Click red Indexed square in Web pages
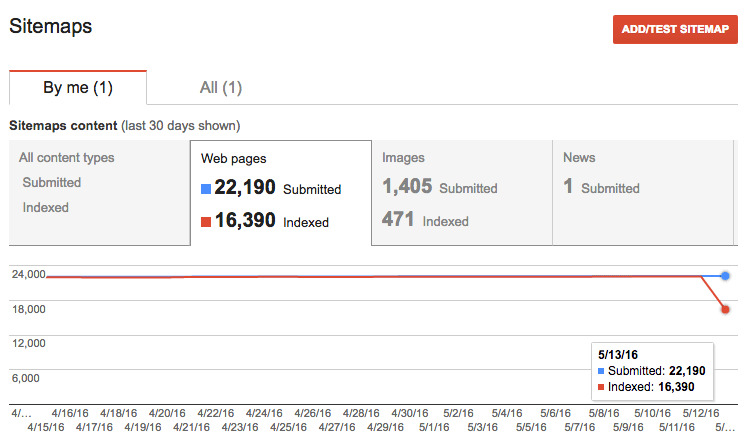The height and width of the screenshot is (442, 748). (206, 222)
